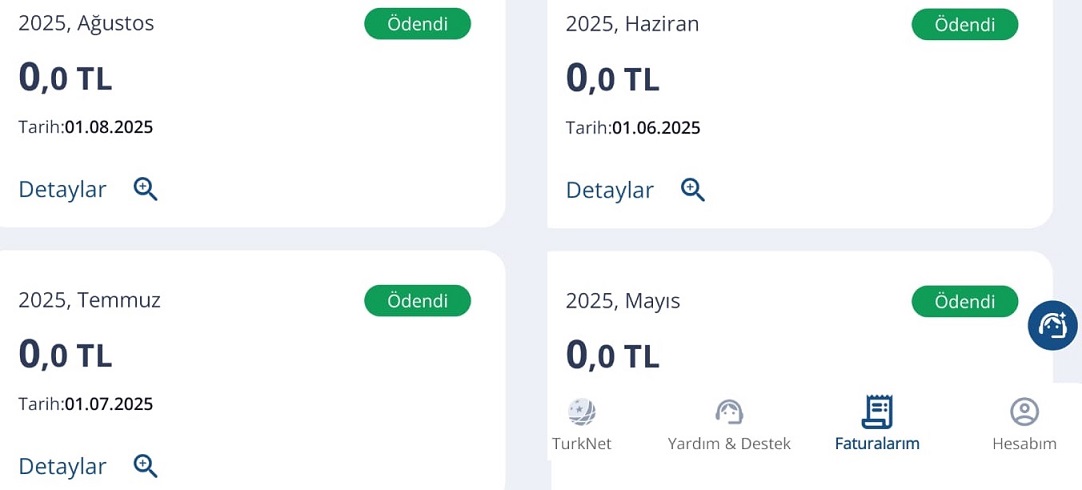Image resolution: width=1082 pixels, height=490 pixels.
Task: Select the 2025, Mayıs invoice card
Action: [x=800, y=317]
